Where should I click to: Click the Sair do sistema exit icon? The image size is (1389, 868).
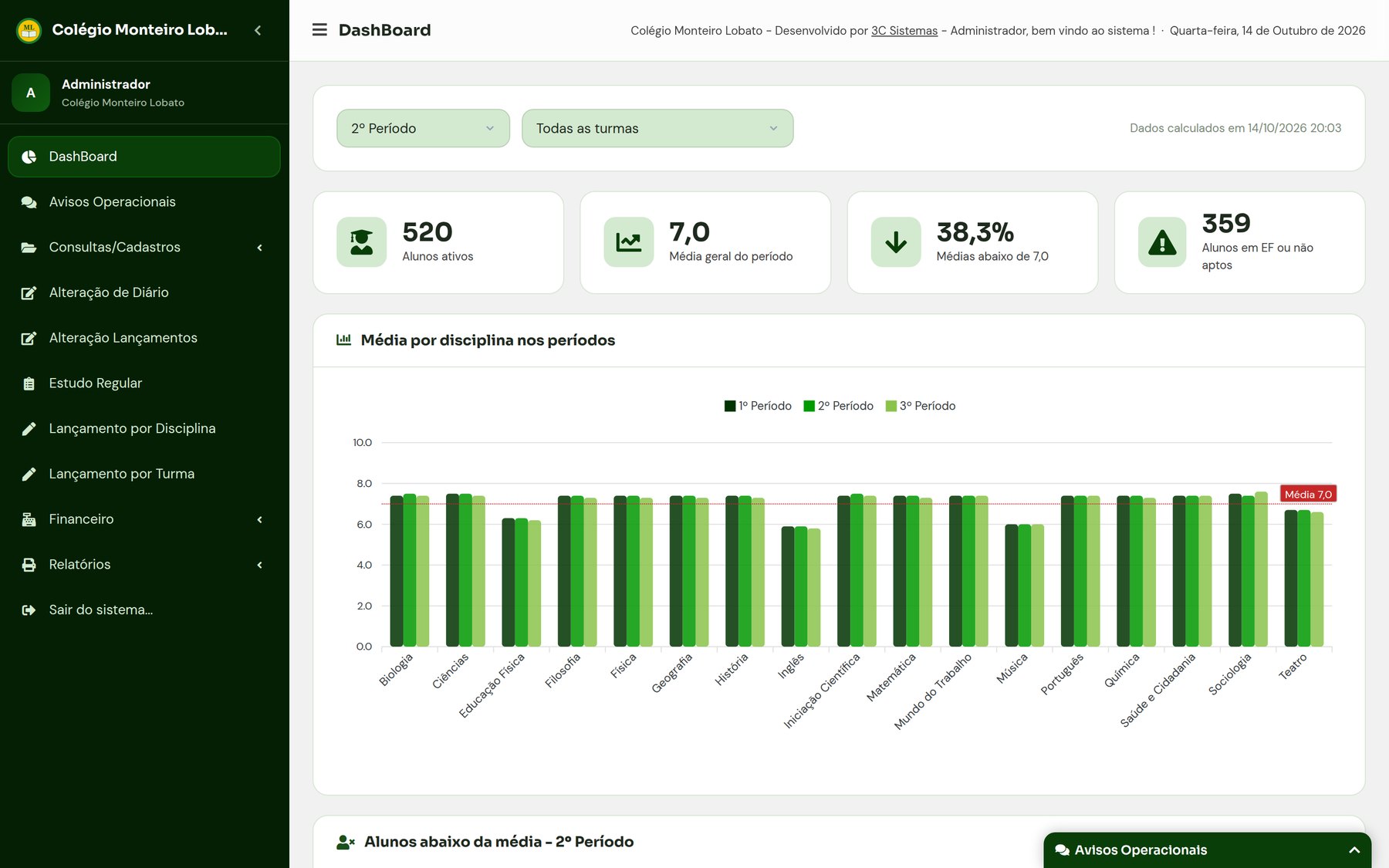click(x=29, y=610)
